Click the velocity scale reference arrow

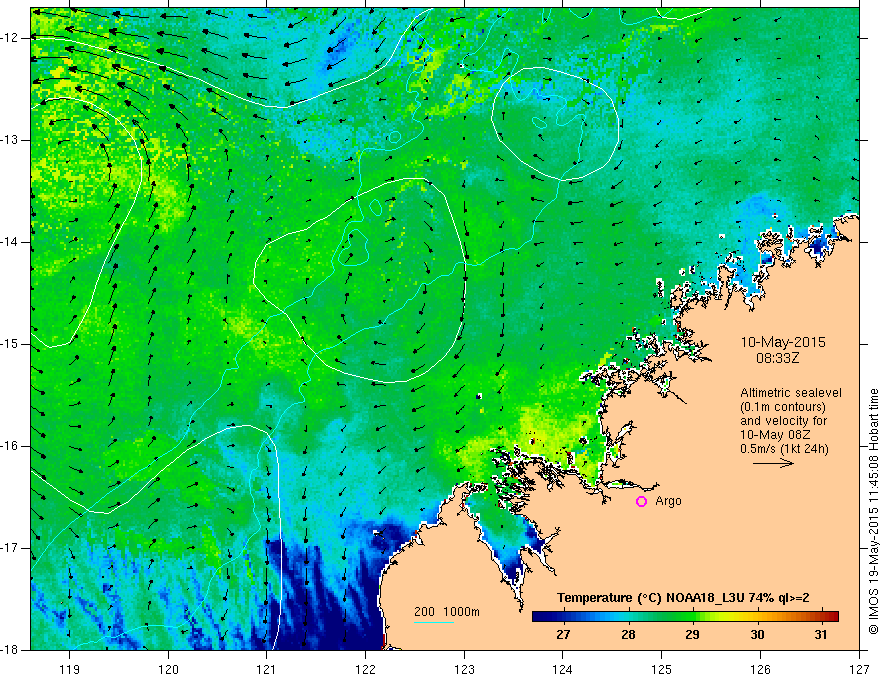tap(773, 463)
